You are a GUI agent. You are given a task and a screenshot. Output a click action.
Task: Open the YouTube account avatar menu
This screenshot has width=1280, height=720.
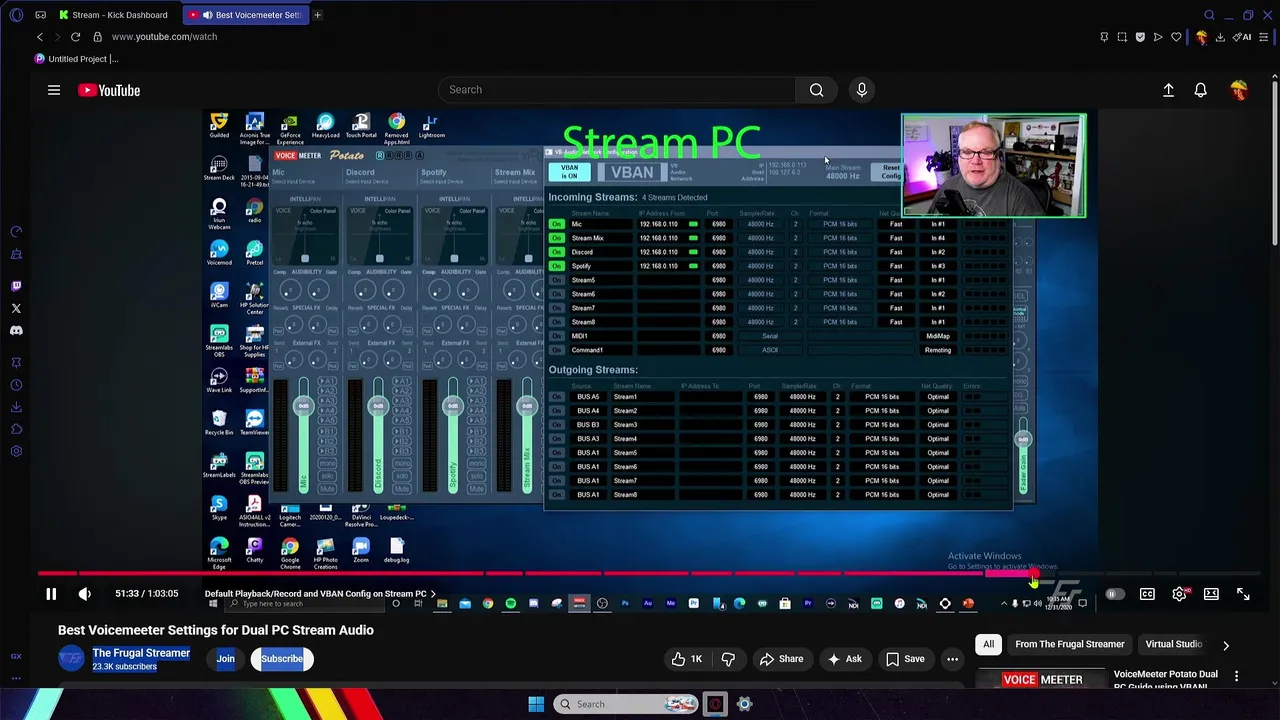point(1239,90)
